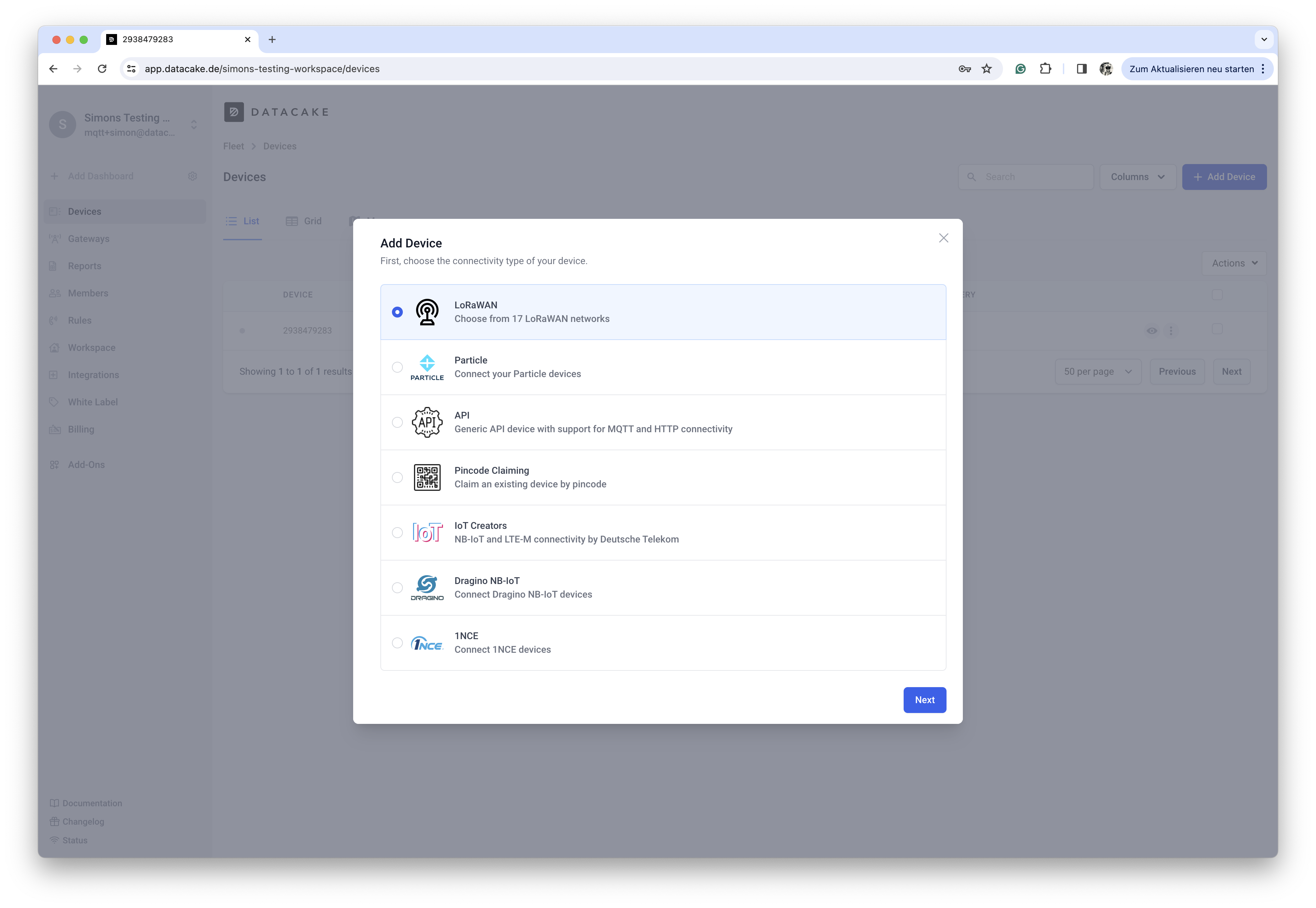This screenshot has width=1316, height=908.
Task: Click the Dragino logo icon
Action: [x=427, y=588]
